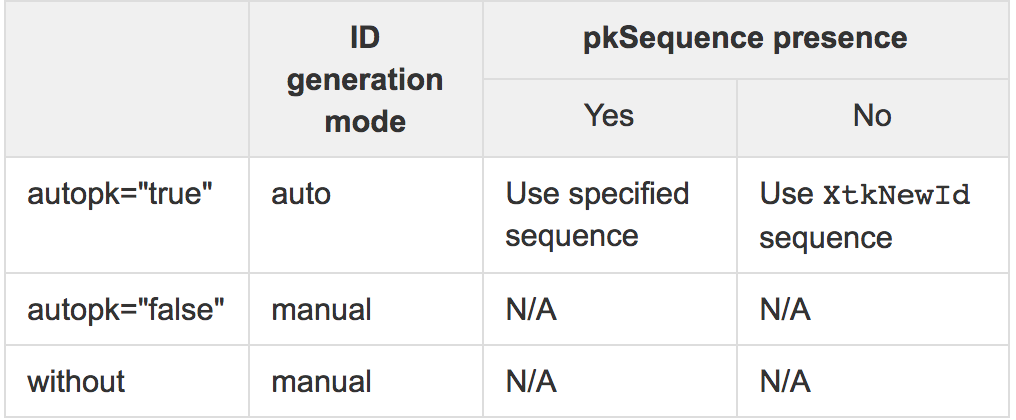Click N/A under No in autopk="false" row
The height and width of the screenshot is (420, 1016).
click(785, 309)
